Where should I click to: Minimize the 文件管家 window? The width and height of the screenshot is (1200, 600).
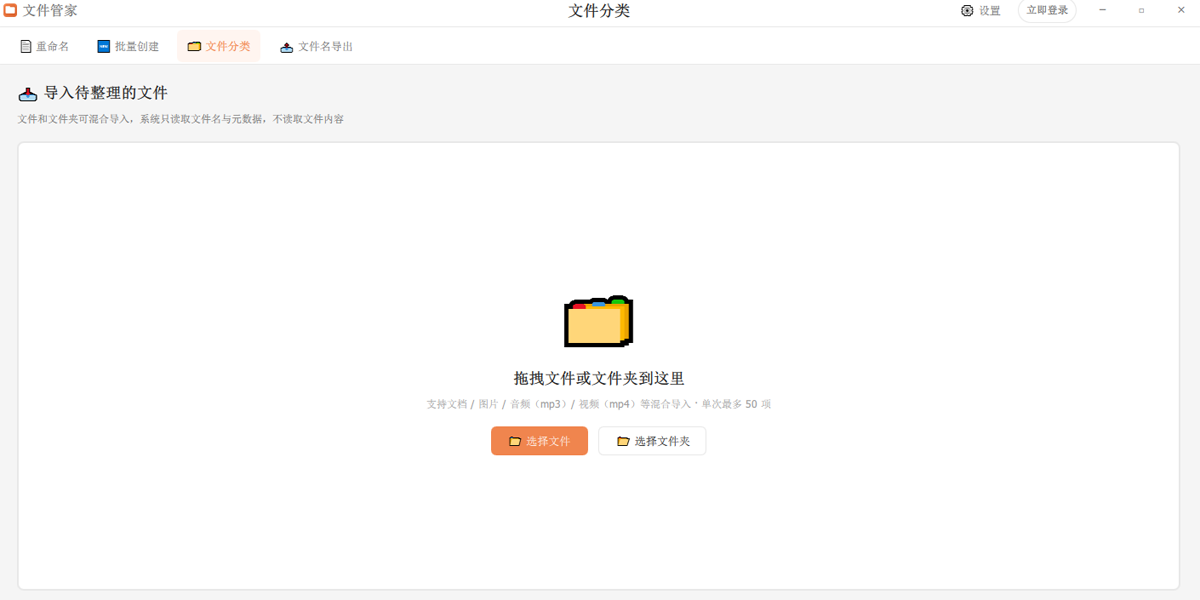pyautogui.click(x=1103, y=10)
